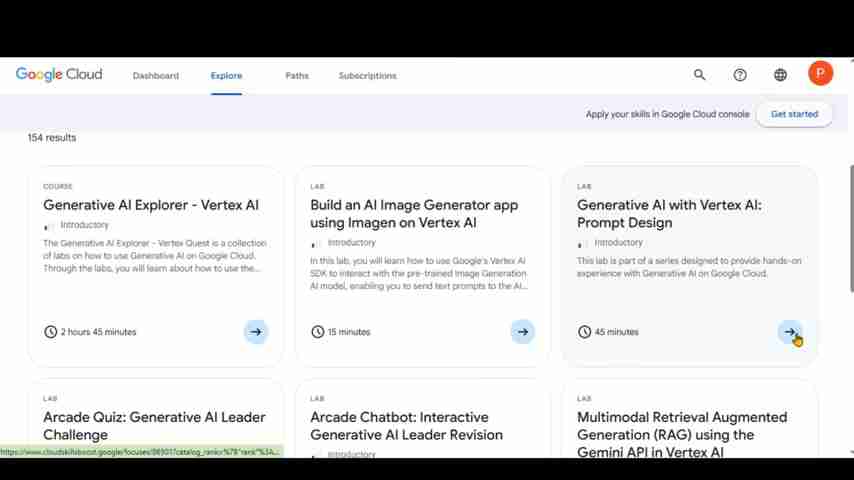This screenshot has width=854, height=480.
Task: Open Generative AI with Vertex AI: Prompt Design
Action: [669, 214]
